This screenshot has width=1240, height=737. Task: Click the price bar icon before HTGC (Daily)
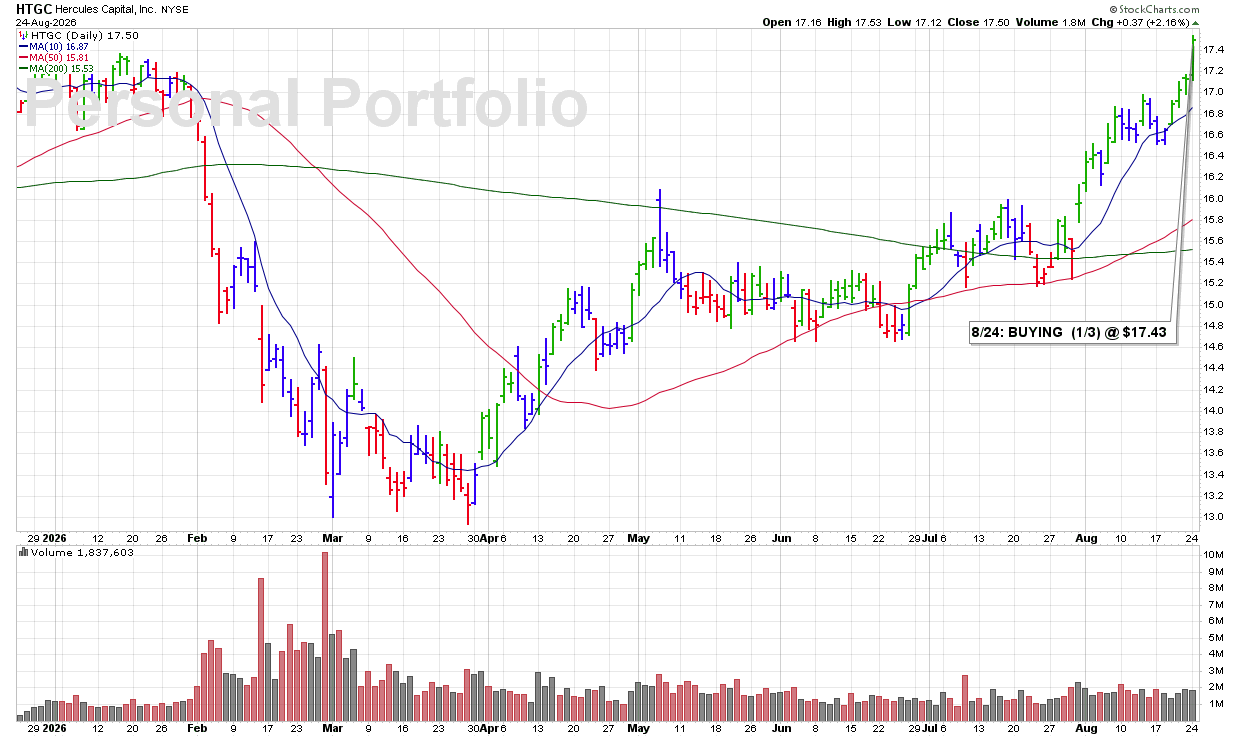point(22,35)
